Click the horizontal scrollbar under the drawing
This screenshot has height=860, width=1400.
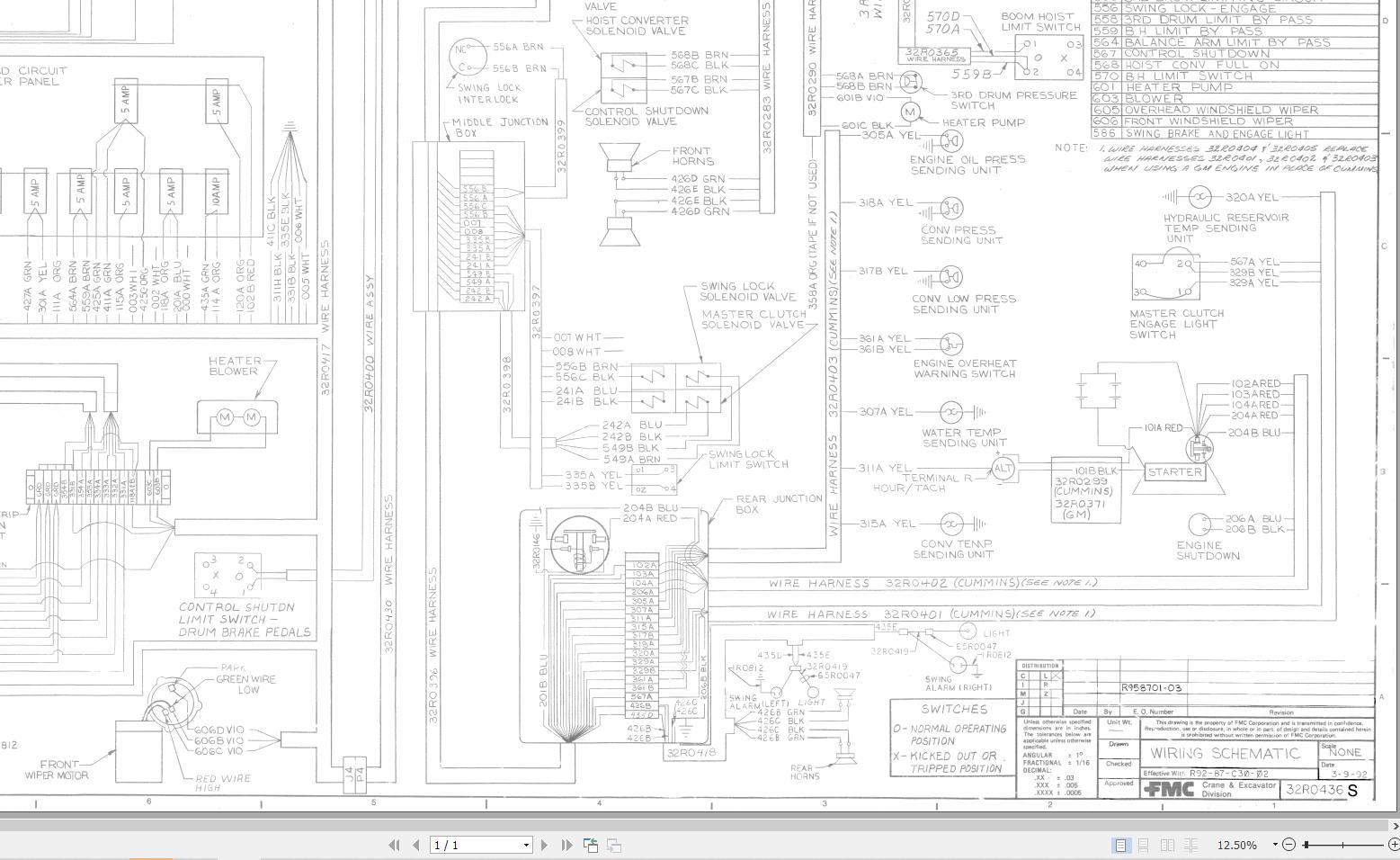tap(692, 825)
